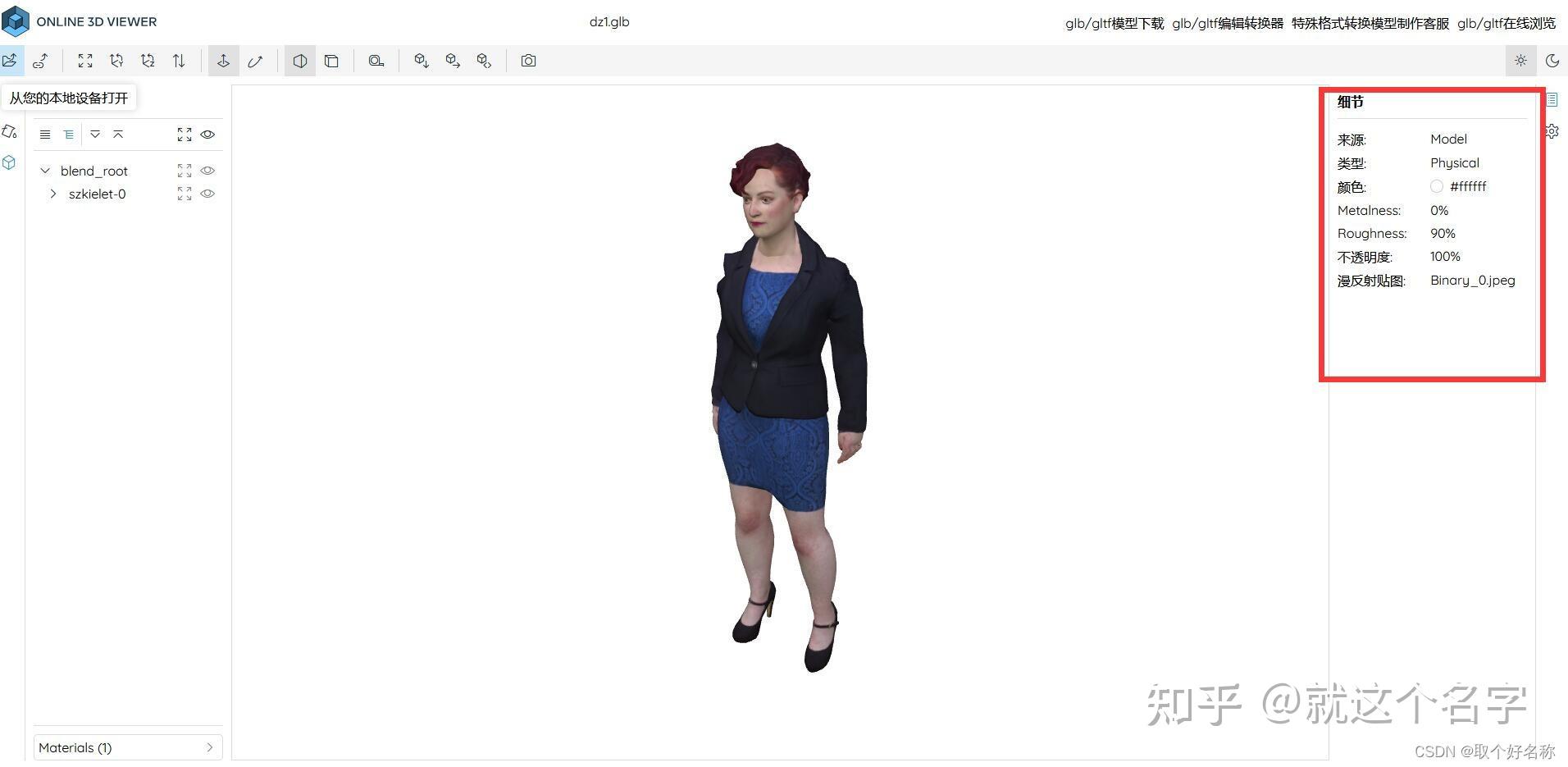Activate the measure tool

pyautogui.click(x=376, y=60)
